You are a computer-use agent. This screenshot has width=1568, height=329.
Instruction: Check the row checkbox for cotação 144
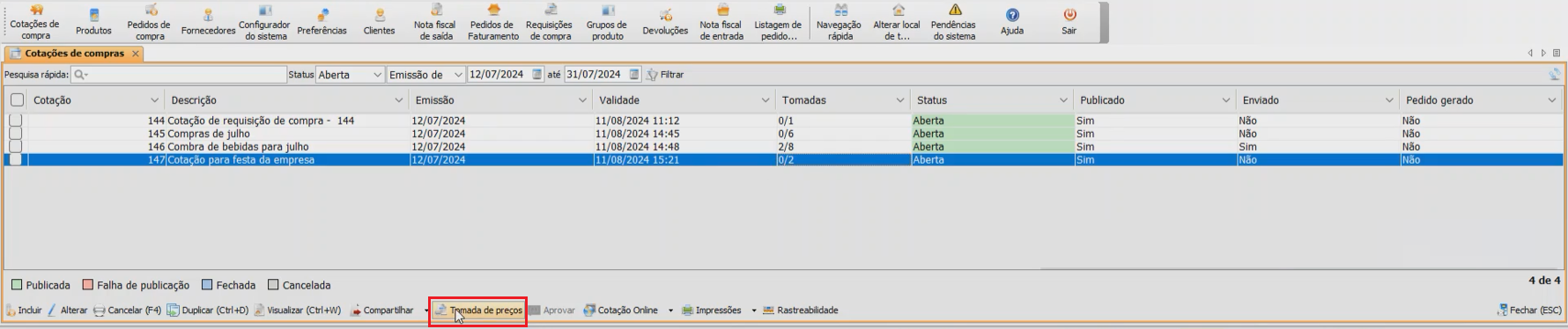tap(16, 121)
